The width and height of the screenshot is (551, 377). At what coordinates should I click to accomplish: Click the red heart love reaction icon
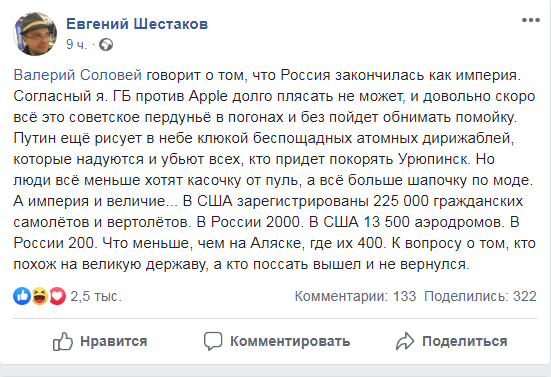click(57, 296)
